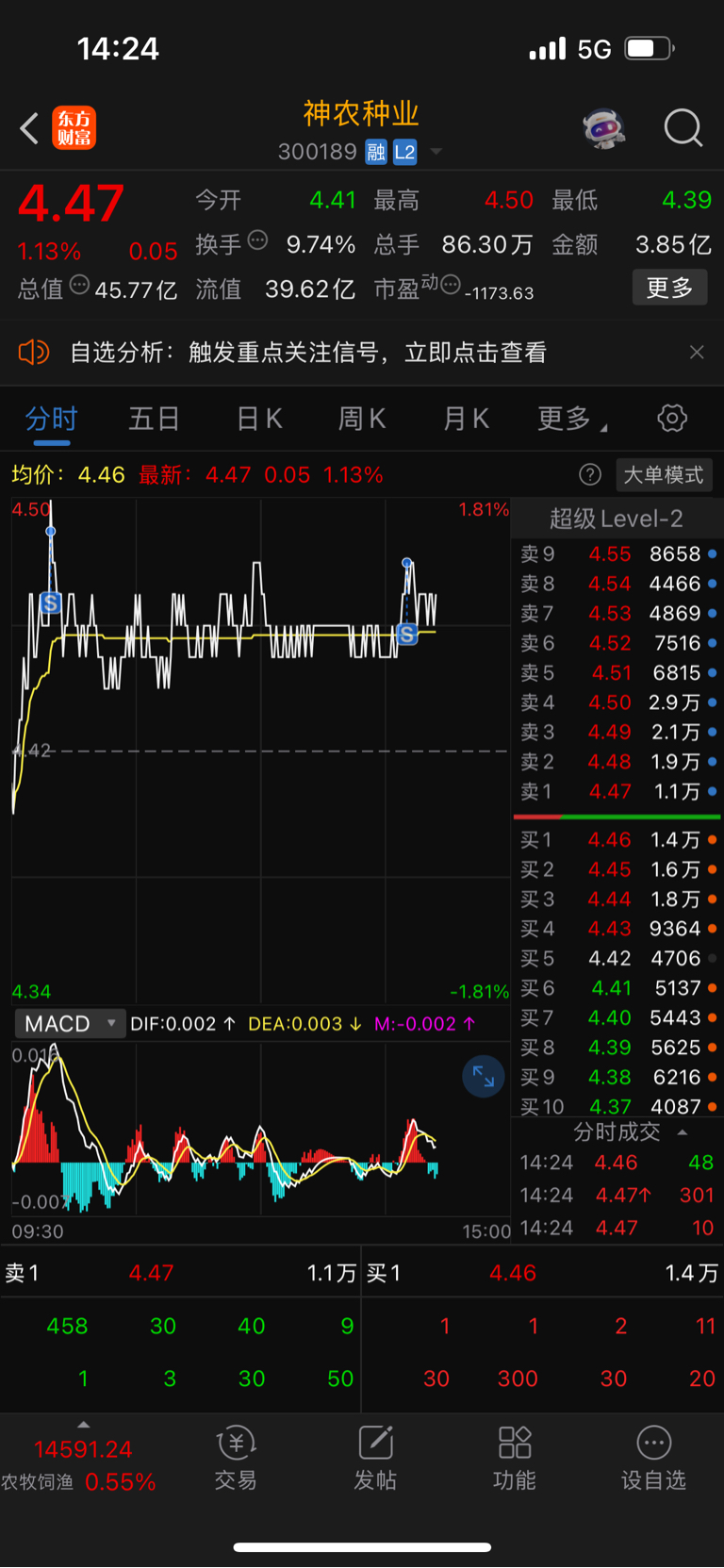Tap the 神农种业 stock title
Screen dimensions: 724x1568
(361, 114)
